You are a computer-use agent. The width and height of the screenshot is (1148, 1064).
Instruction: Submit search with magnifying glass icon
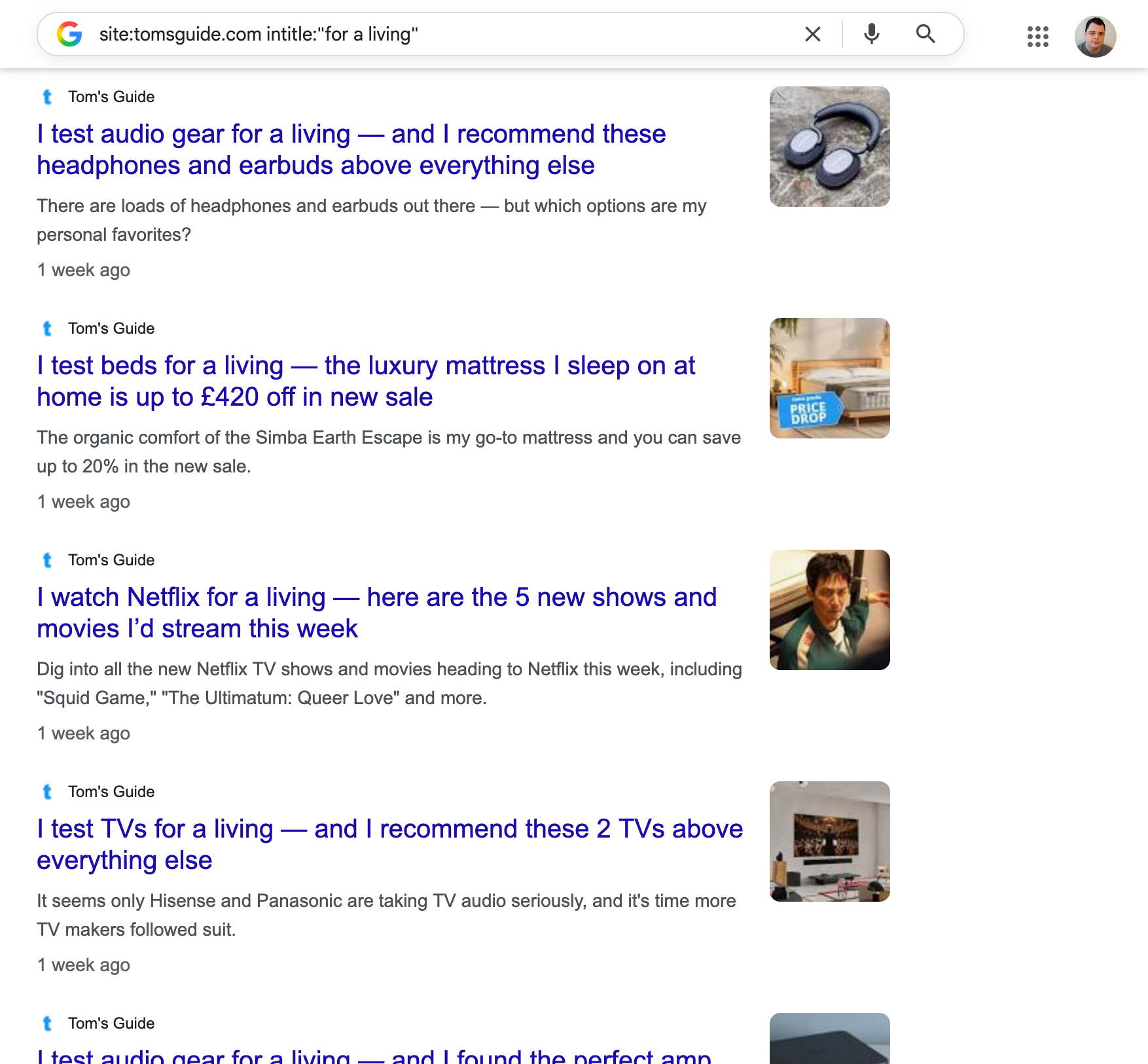pos(925,33)
